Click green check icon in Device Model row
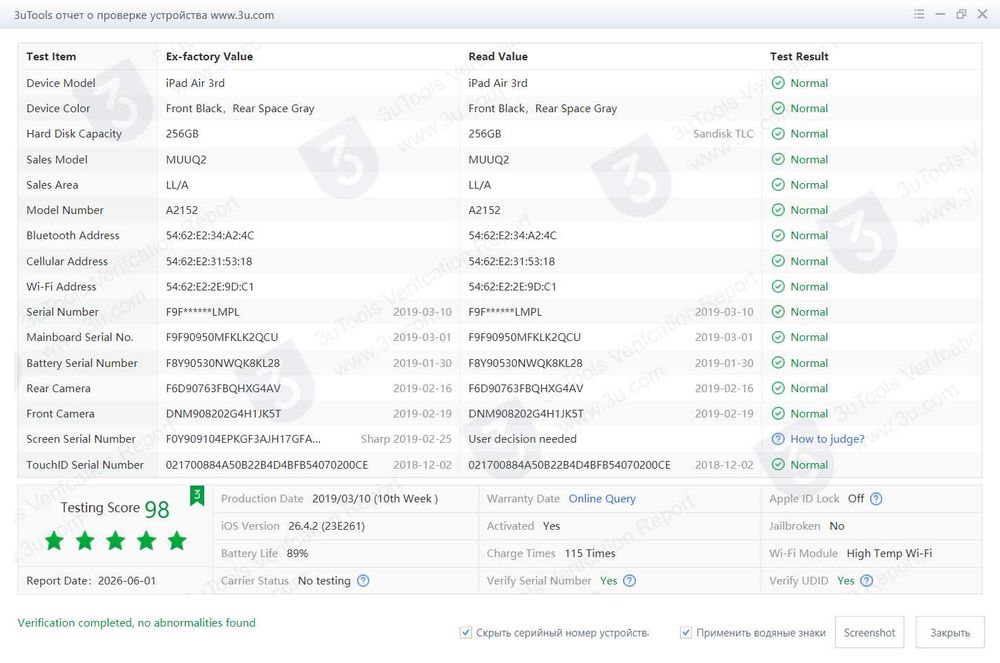This screenshot has width=1000, height=663. click(x=778, y=83)
